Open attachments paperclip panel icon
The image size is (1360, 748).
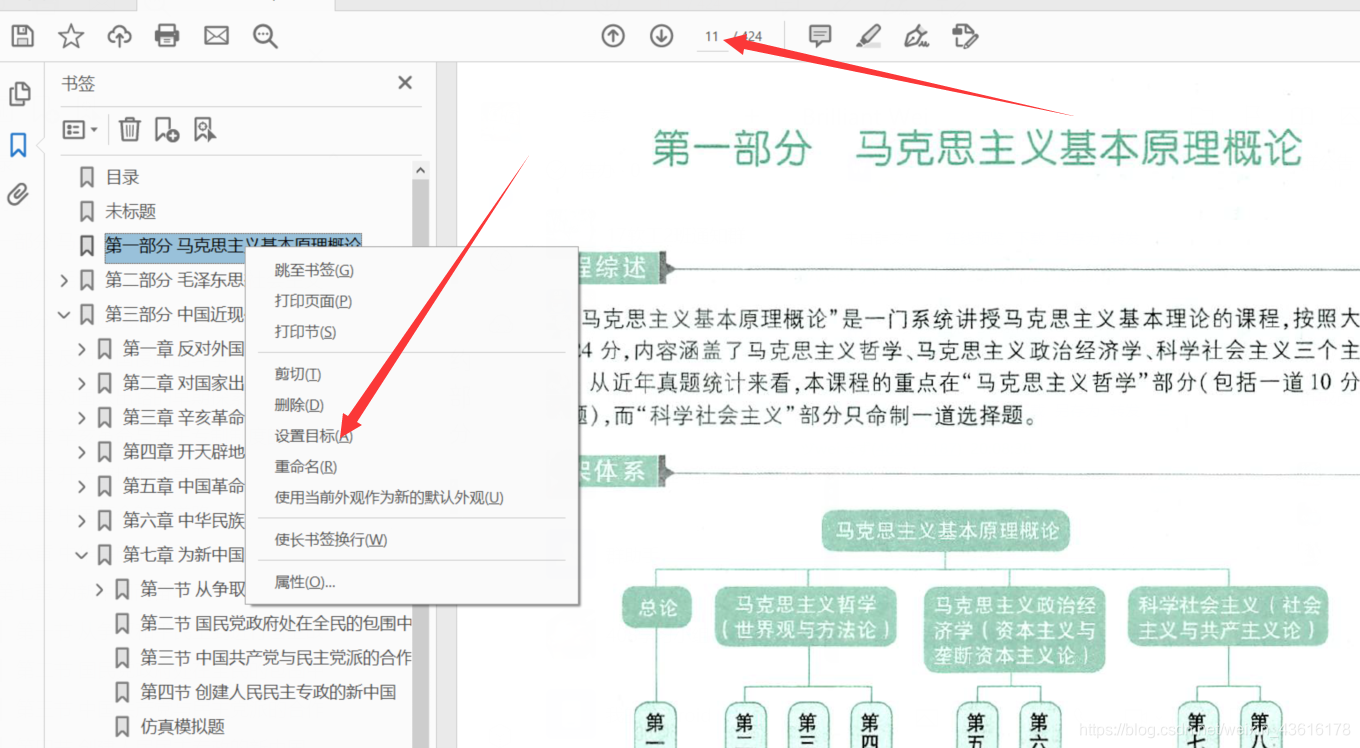tap(18, 194)
